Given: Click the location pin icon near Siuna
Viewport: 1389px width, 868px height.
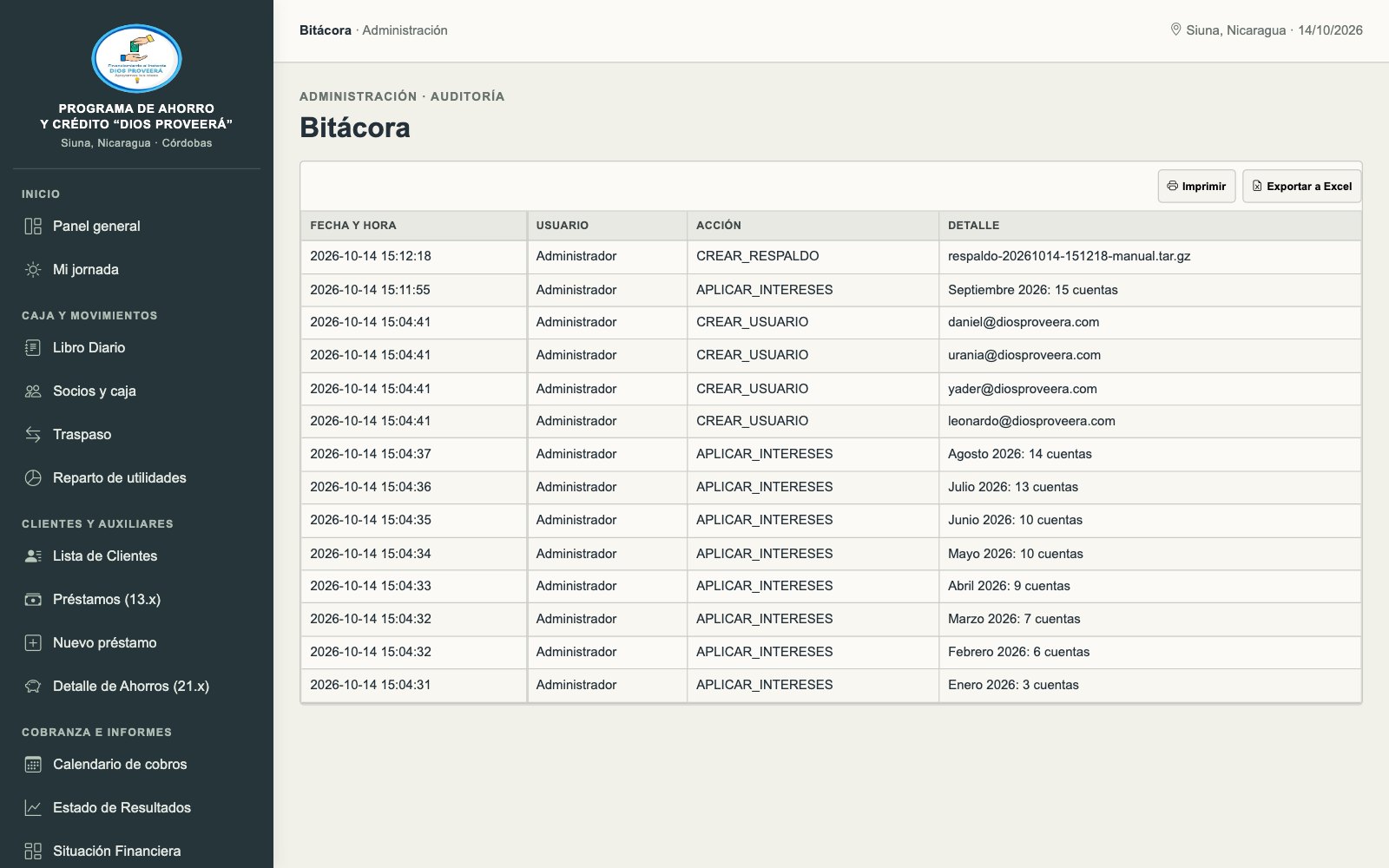Looking at the screenshot, I should pyautogui.click(x=1175, y=30).
